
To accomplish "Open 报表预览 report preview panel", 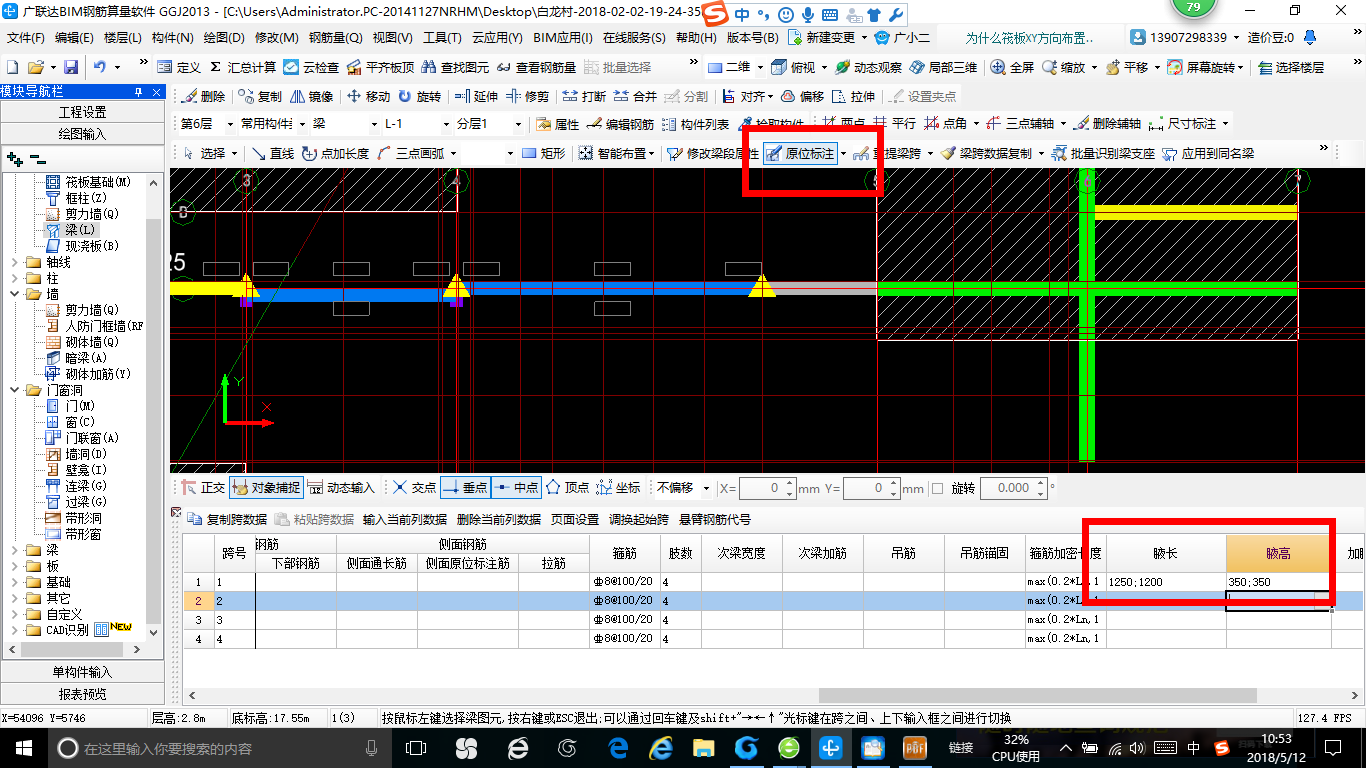I will (82, 693).
